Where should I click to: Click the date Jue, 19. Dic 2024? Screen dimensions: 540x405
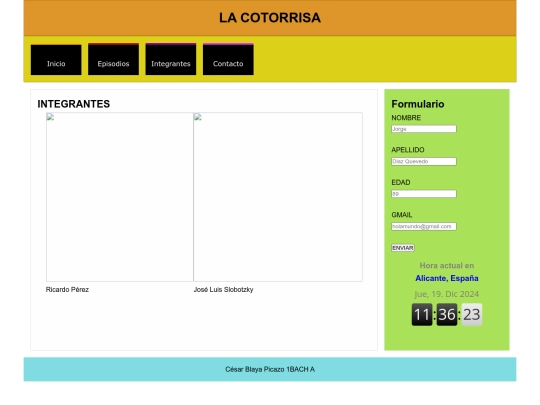[x=447, y=294]
